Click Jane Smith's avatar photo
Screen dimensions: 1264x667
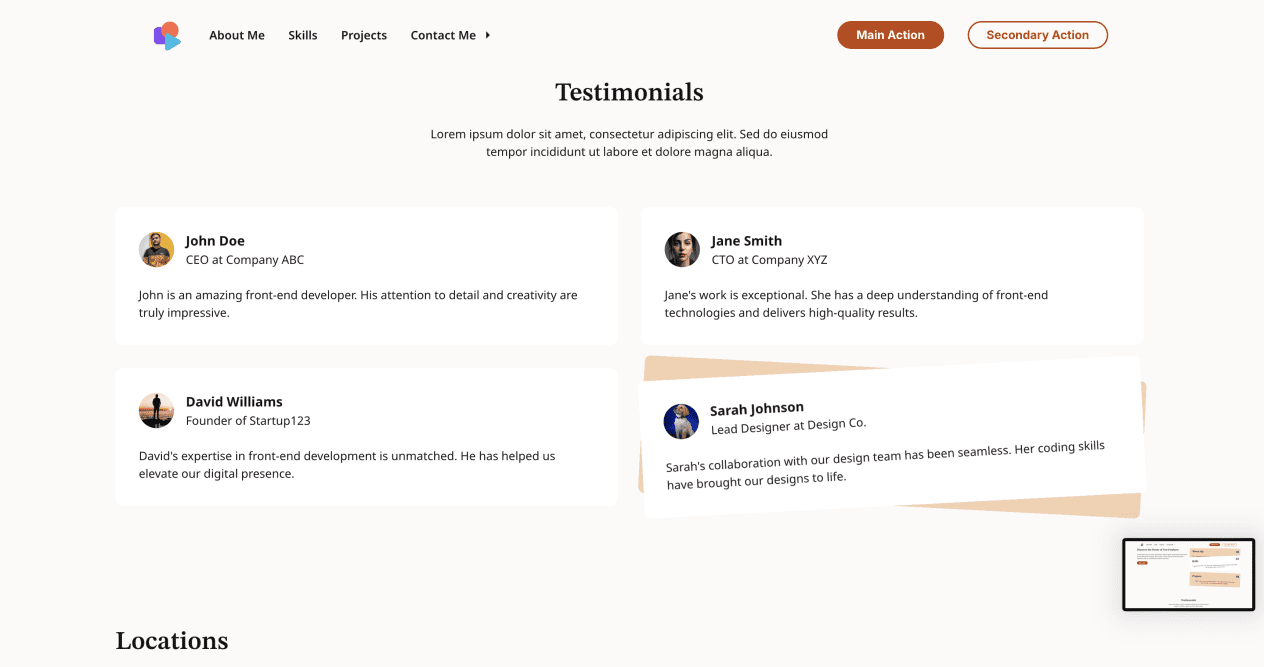click(682, 250)
